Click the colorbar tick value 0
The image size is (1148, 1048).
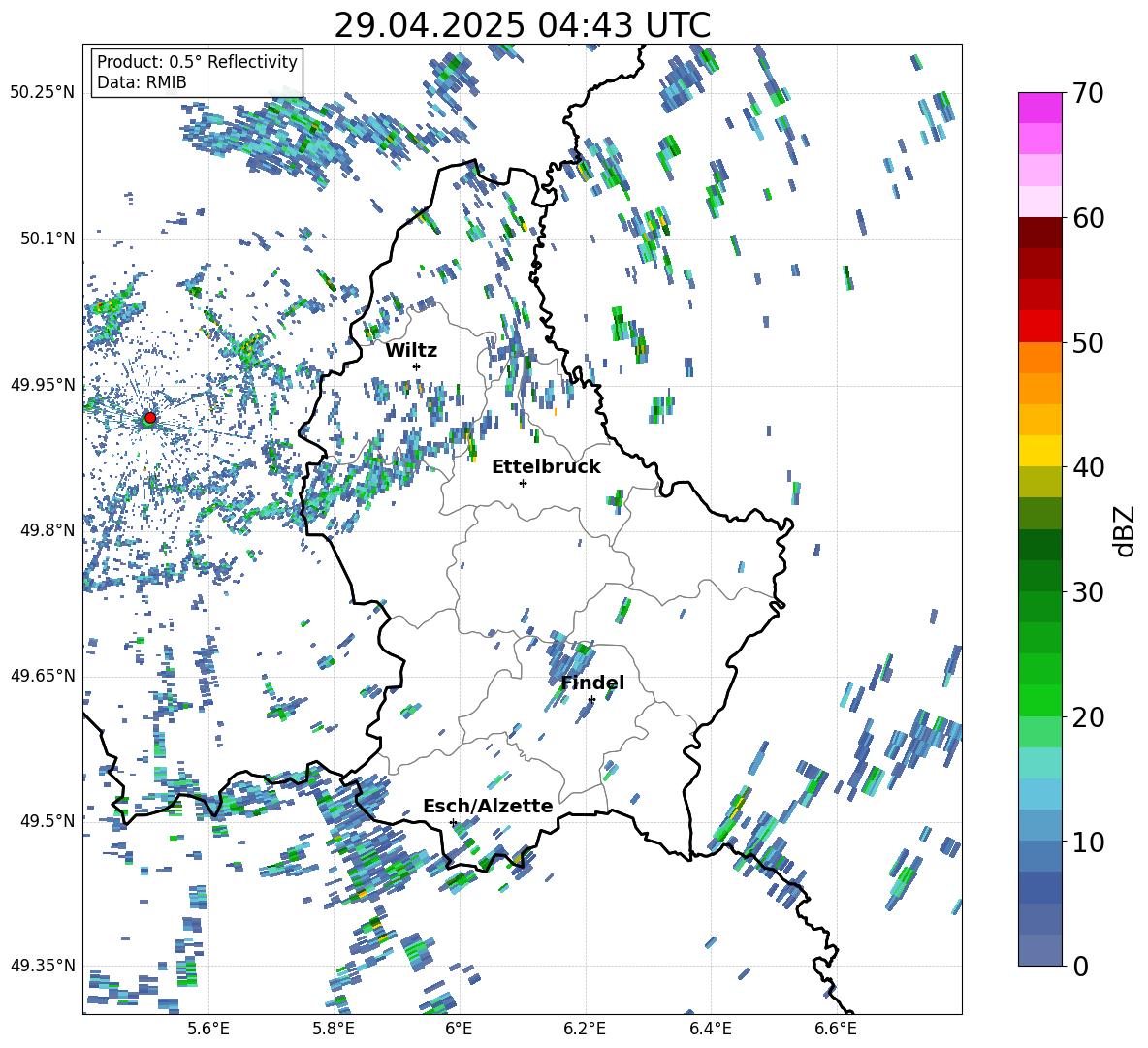[1080, 966]
